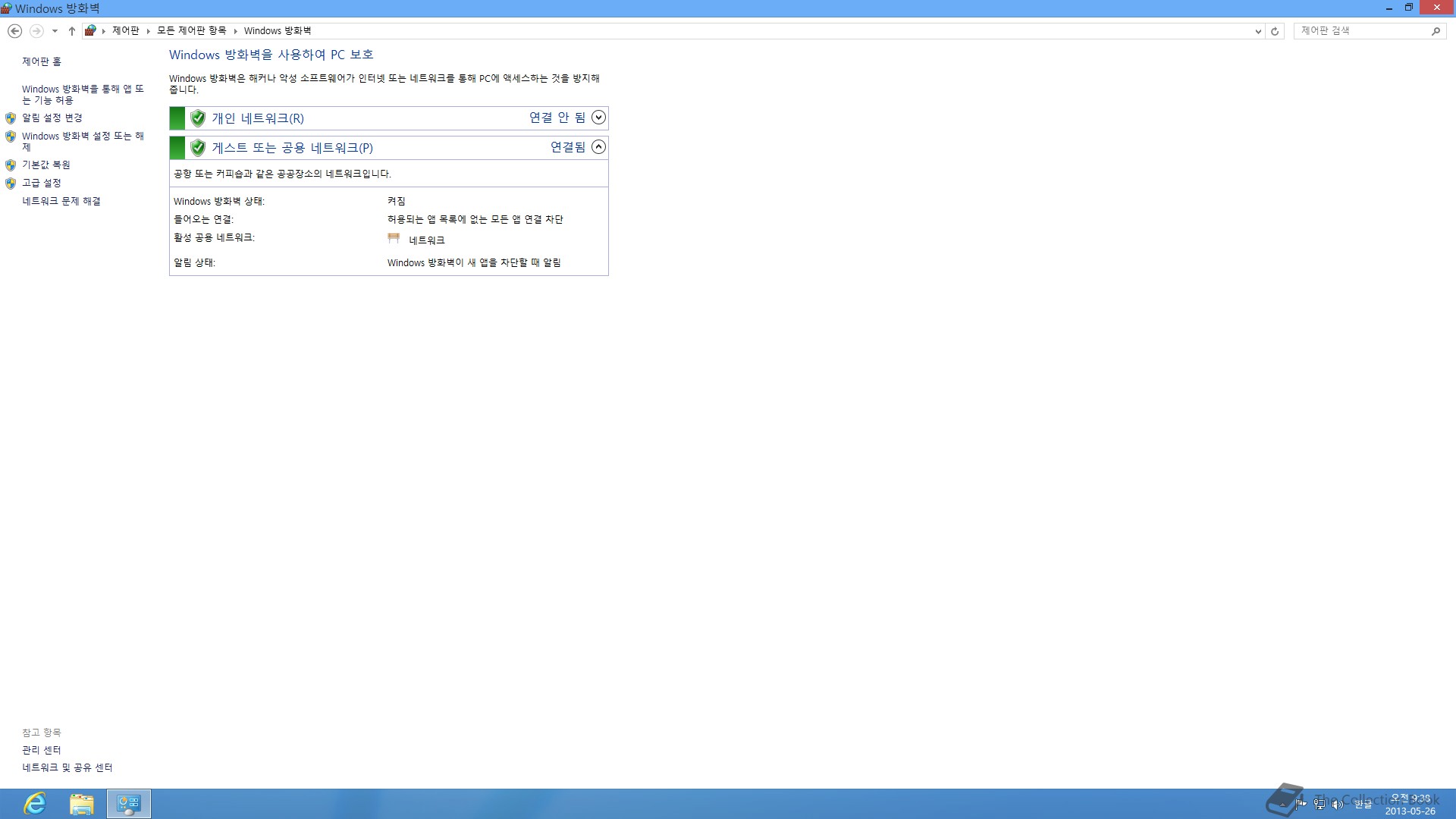The width and height of the screenshot is (1456, 819).
Task: Click the Back navigation arrow
Action: (x=14, y=31)
